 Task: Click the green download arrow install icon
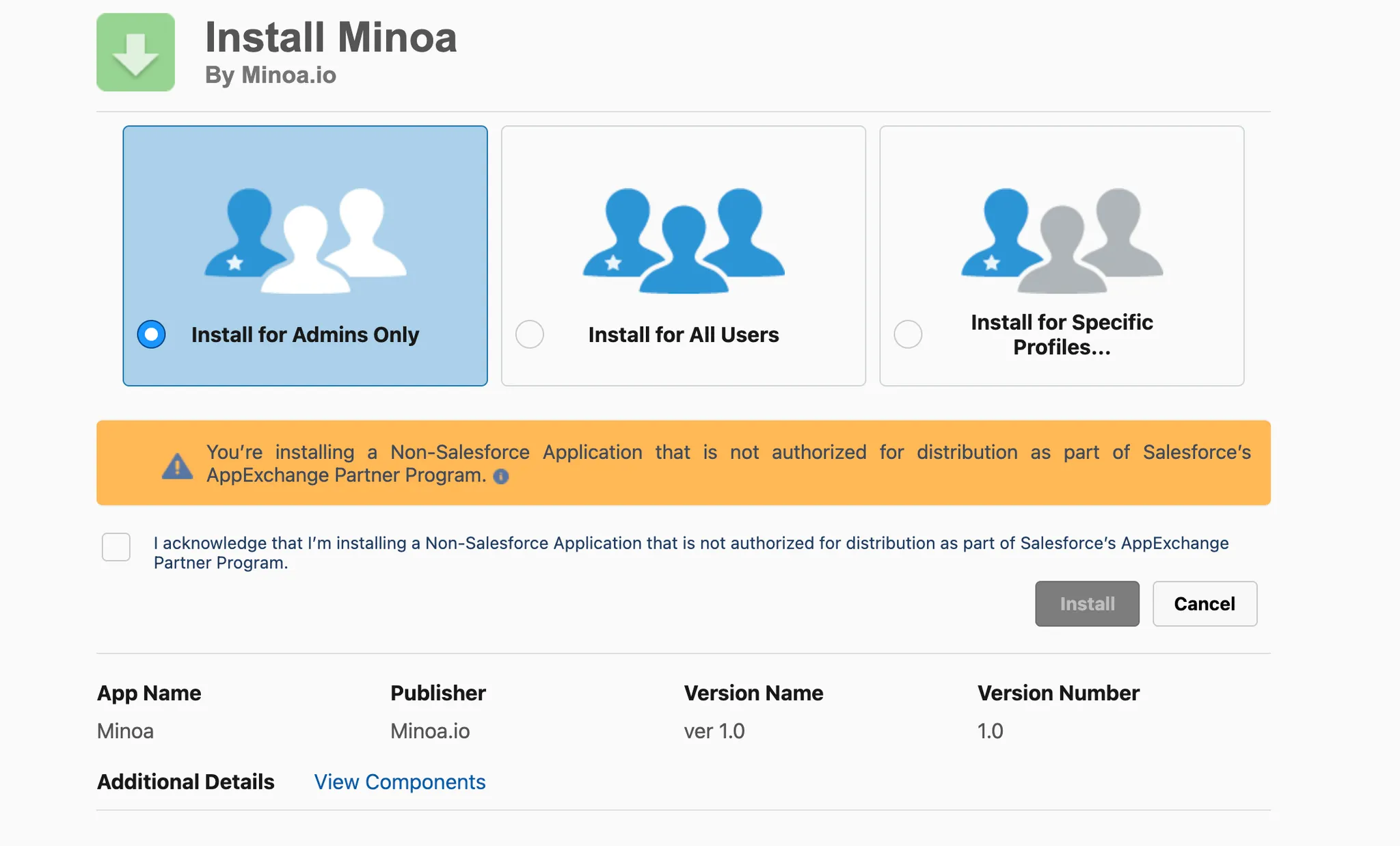coord(135,53)
